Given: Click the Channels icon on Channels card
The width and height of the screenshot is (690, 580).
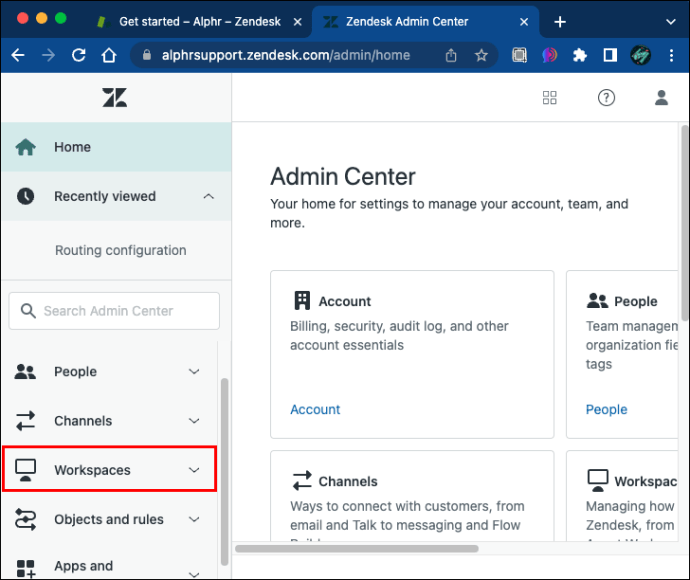Looking at the screenshot, I should click(302, 481).
